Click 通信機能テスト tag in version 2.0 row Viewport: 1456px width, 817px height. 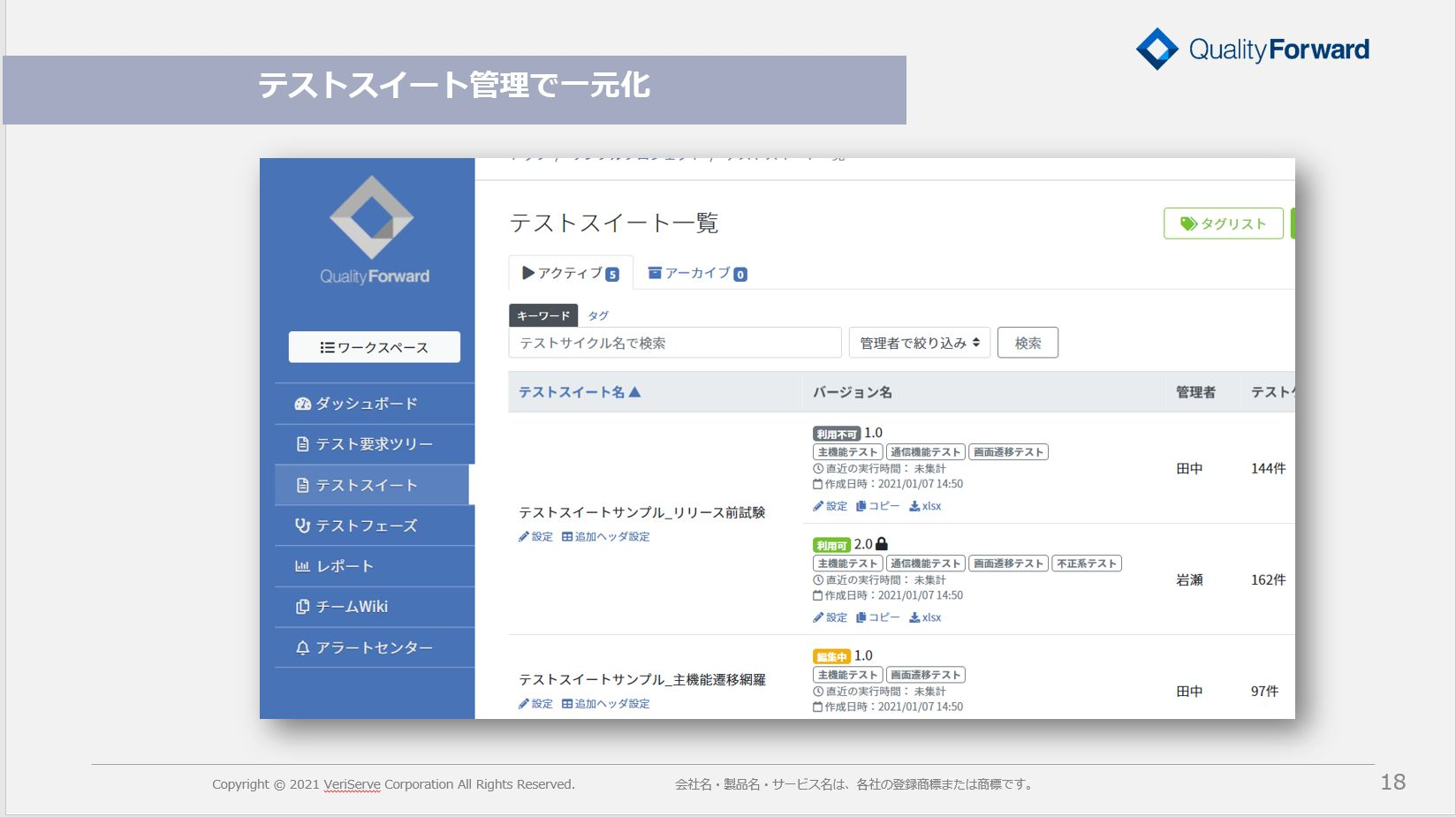(x=925, y=564)
